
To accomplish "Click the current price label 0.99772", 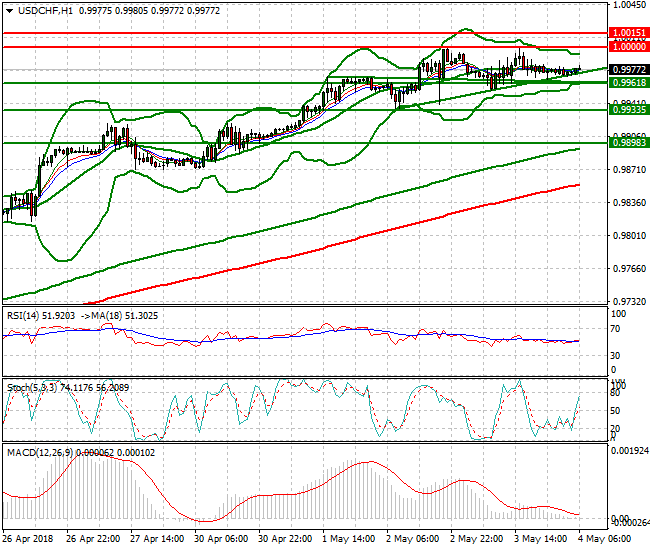I will coord(629,70).
